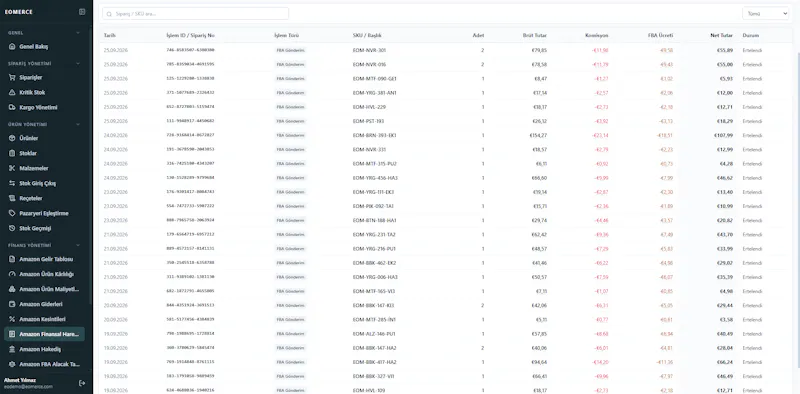Collapse the SİPARİŞ YÖNETİMİ section chevron
800x394 pixels.
pos(78,64)
